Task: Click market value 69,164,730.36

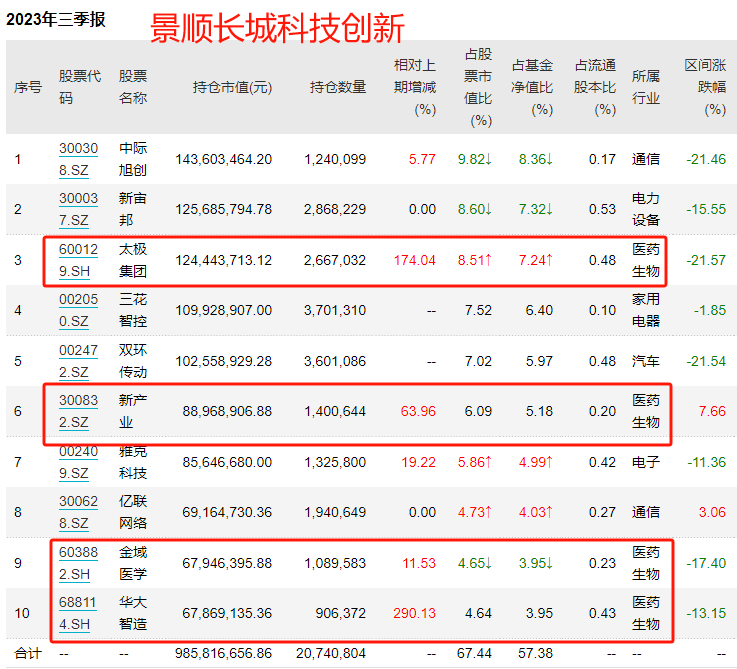Action: point(227,512)
